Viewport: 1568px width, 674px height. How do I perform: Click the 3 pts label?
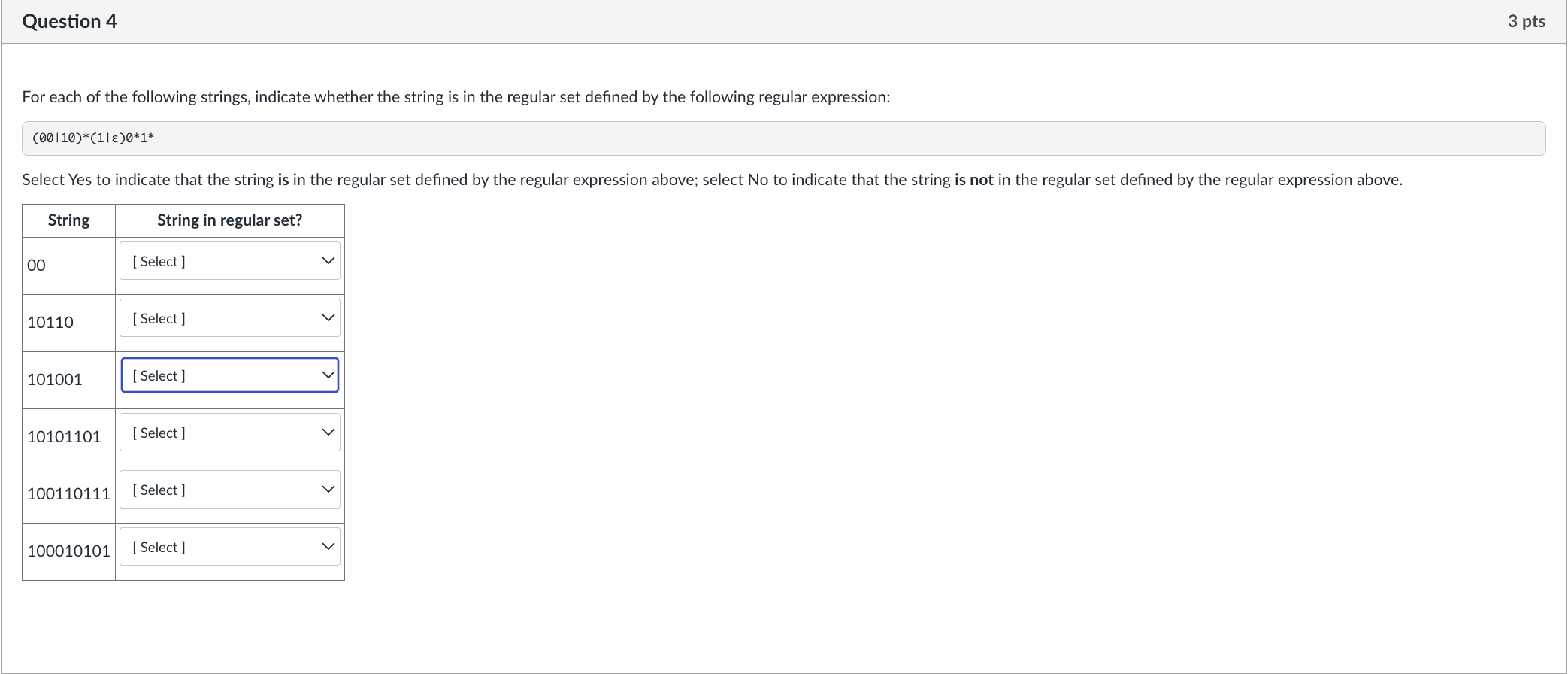pyautogui.click(x=1526, y=21)
